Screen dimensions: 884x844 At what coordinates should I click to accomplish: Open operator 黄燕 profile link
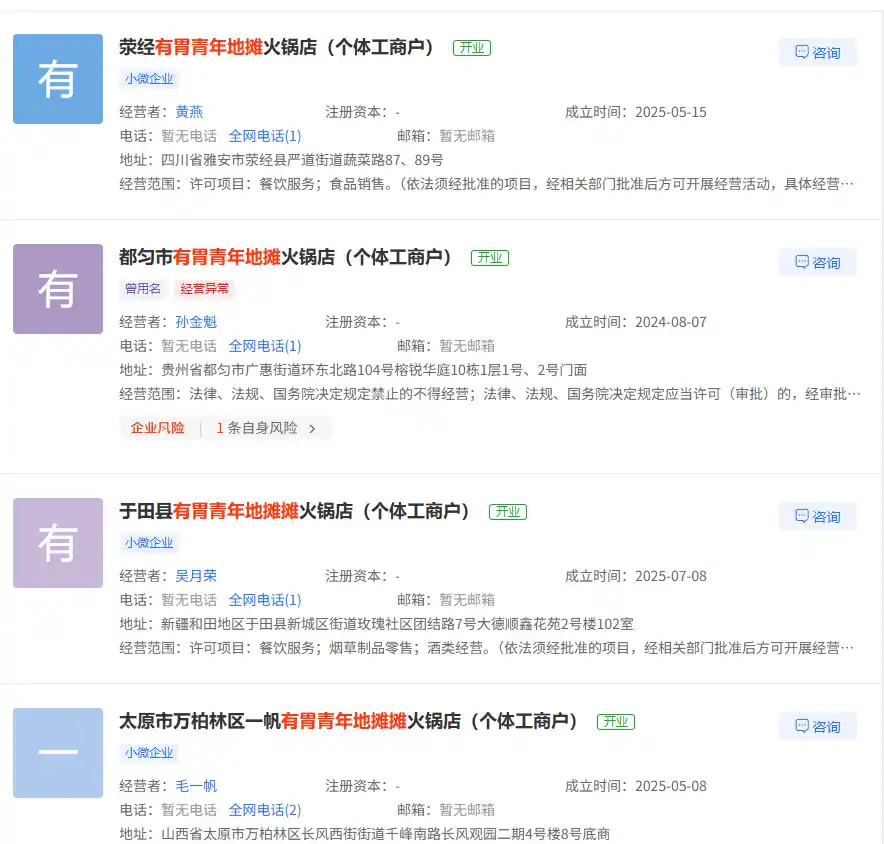point(189,112)
